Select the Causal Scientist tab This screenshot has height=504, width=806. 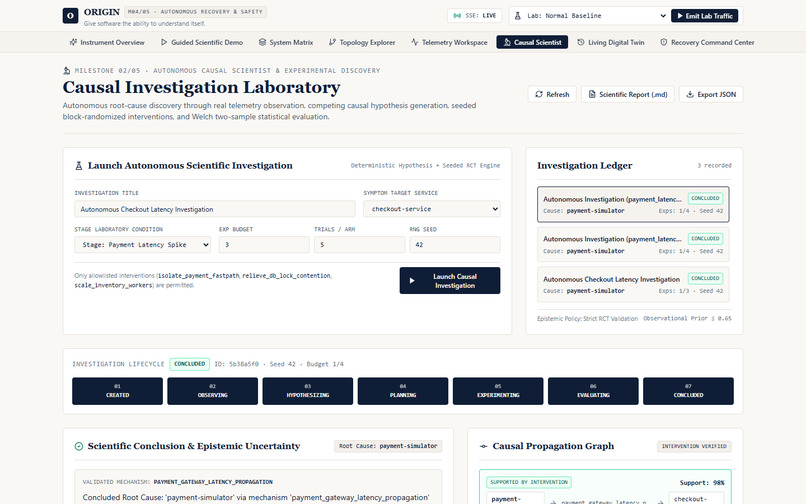[x=532, y=42]
